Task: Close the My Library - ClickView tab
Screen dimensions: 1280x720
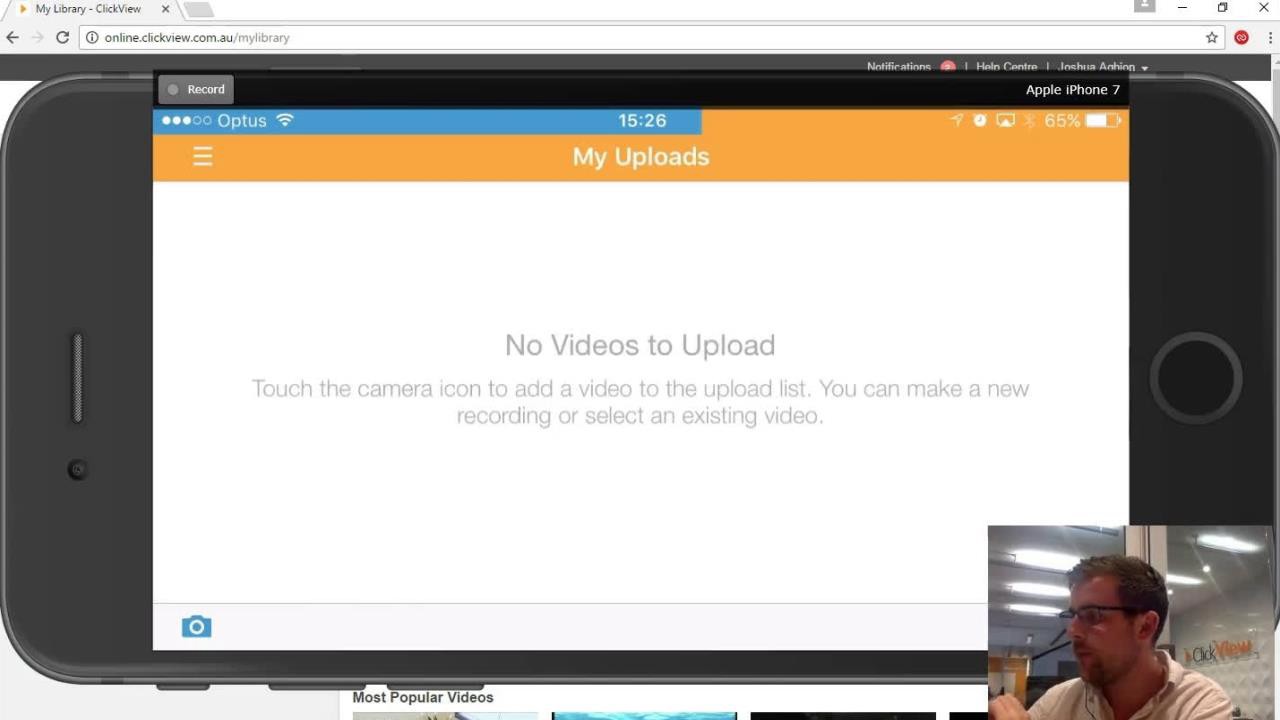Action: click(166, 9)
